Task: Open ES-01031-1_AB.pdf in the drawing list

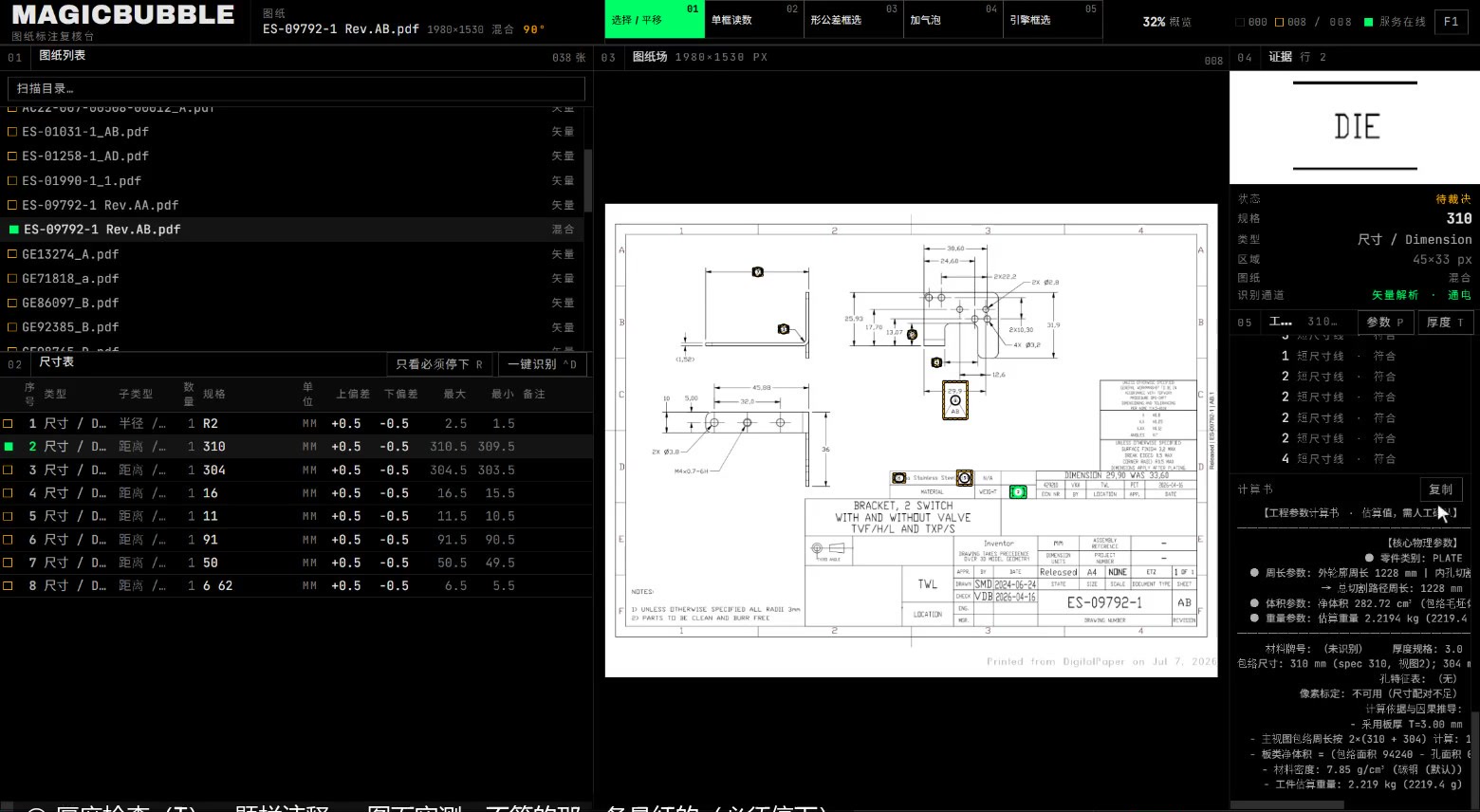Action: [292, 132]
